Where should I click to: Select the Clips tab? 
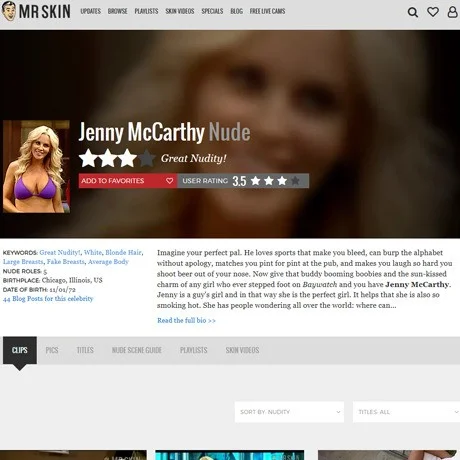20,350
